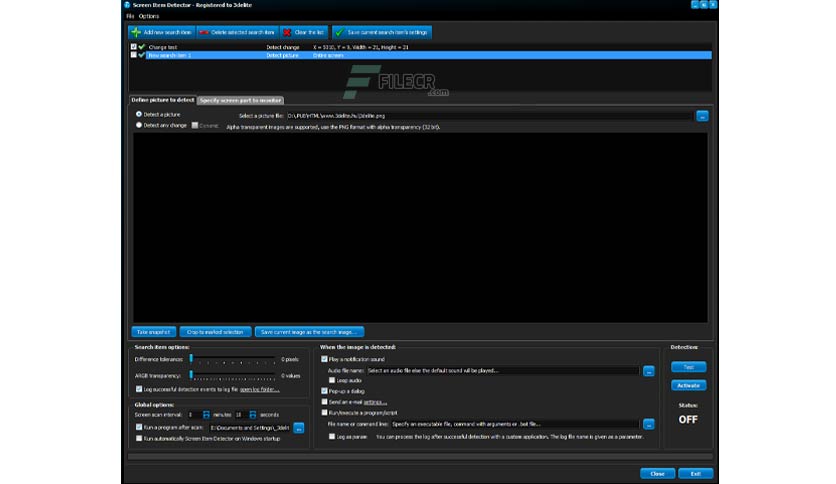The image size is (836, 484).
Task: Click the seconds spinner of scan interval
Action: click(x=253, y=415)
